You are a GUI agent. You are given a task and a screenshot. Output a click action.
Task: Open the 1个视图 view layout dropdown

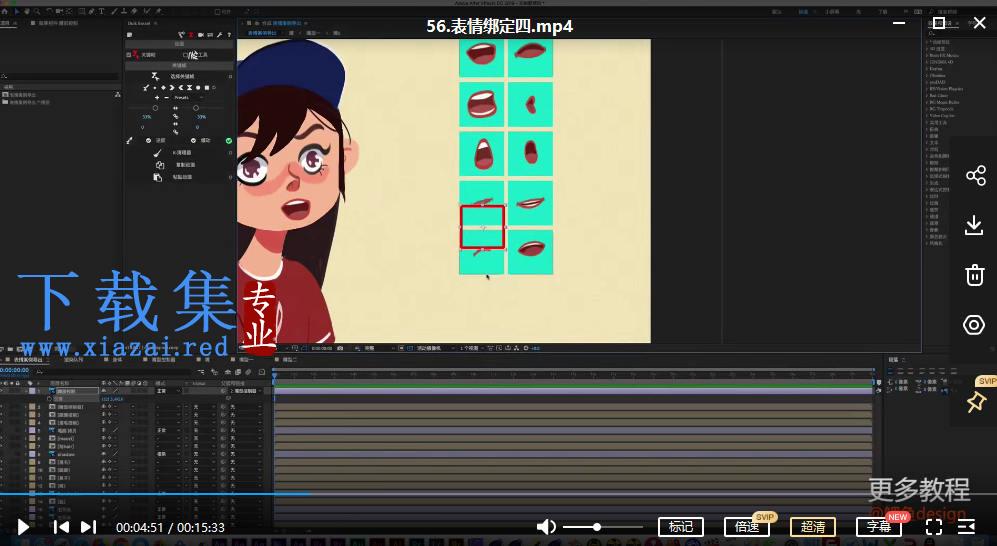pos(472,348)
